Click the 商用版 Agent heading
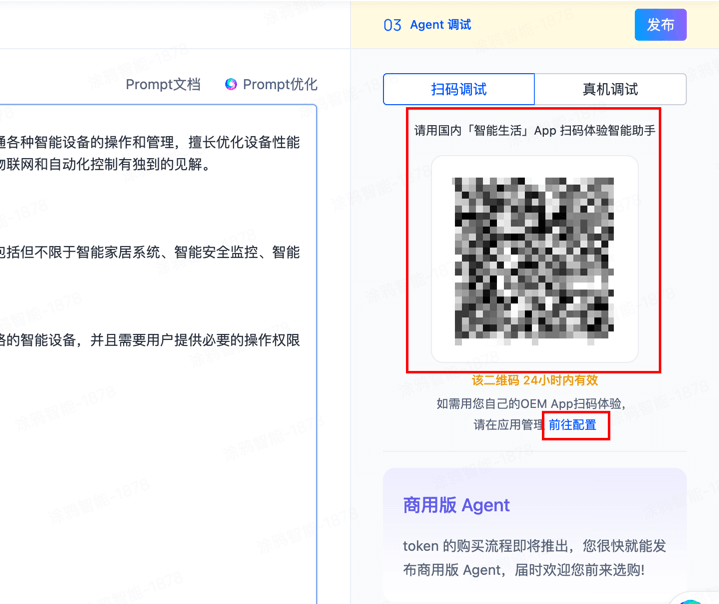This screenshot has width=719, height=604. [456, 505]
